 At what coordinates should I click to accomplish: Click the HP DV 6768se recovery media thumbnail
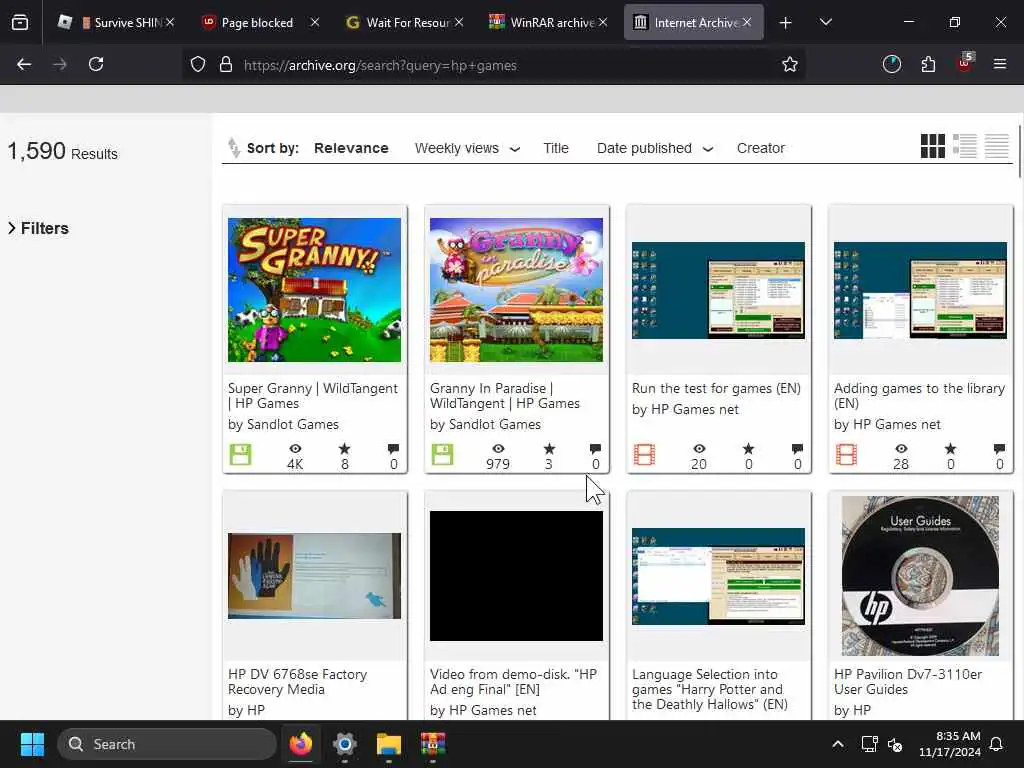tap(314, 576)
